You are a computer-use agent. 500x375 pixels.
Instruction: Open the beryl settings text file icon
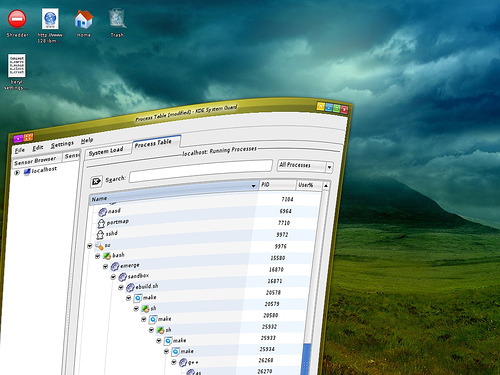(17, 66)
